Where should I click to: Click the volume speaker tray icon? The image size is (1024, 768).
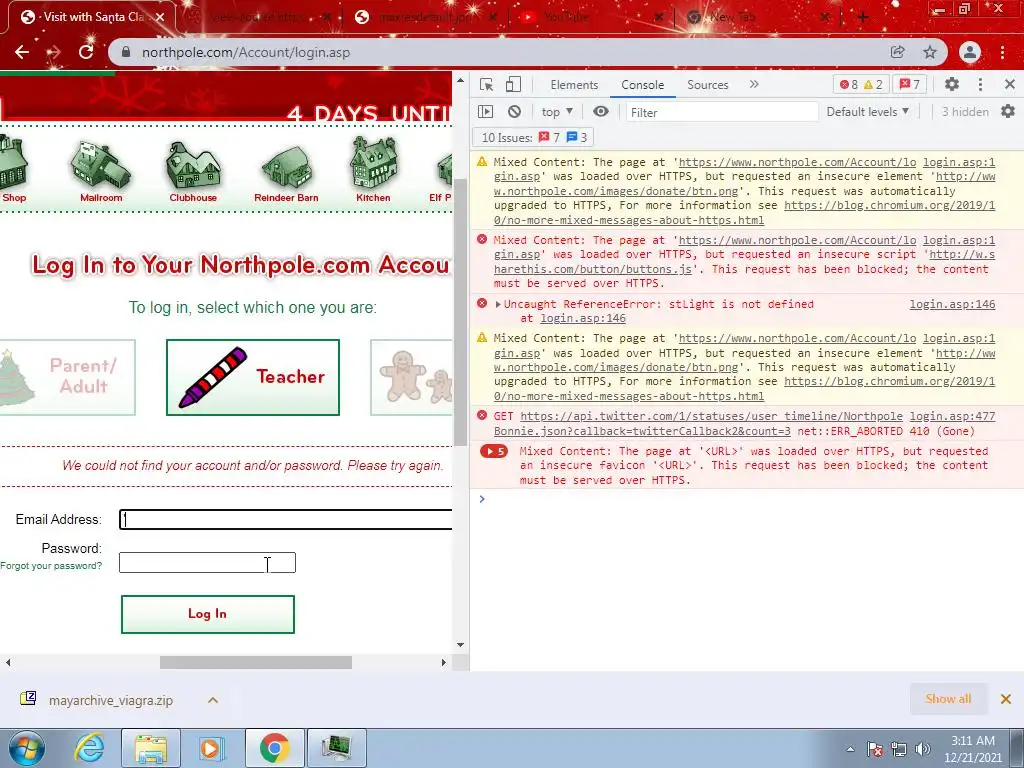pyautogui.click(x=923, y=749)
